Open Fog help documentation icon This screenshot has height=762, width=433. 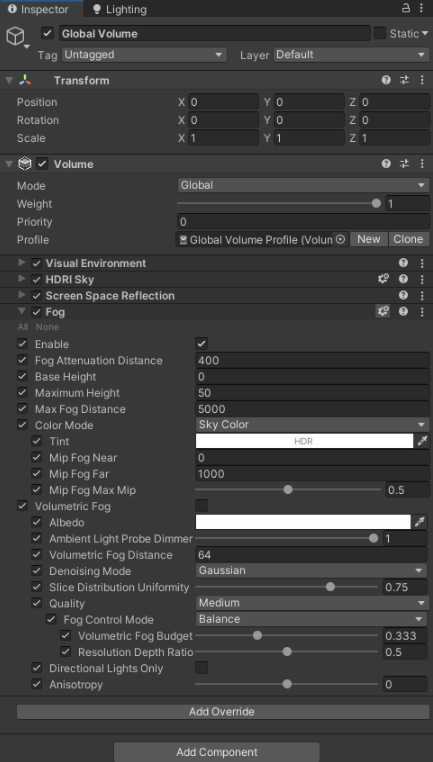point(403,312)
